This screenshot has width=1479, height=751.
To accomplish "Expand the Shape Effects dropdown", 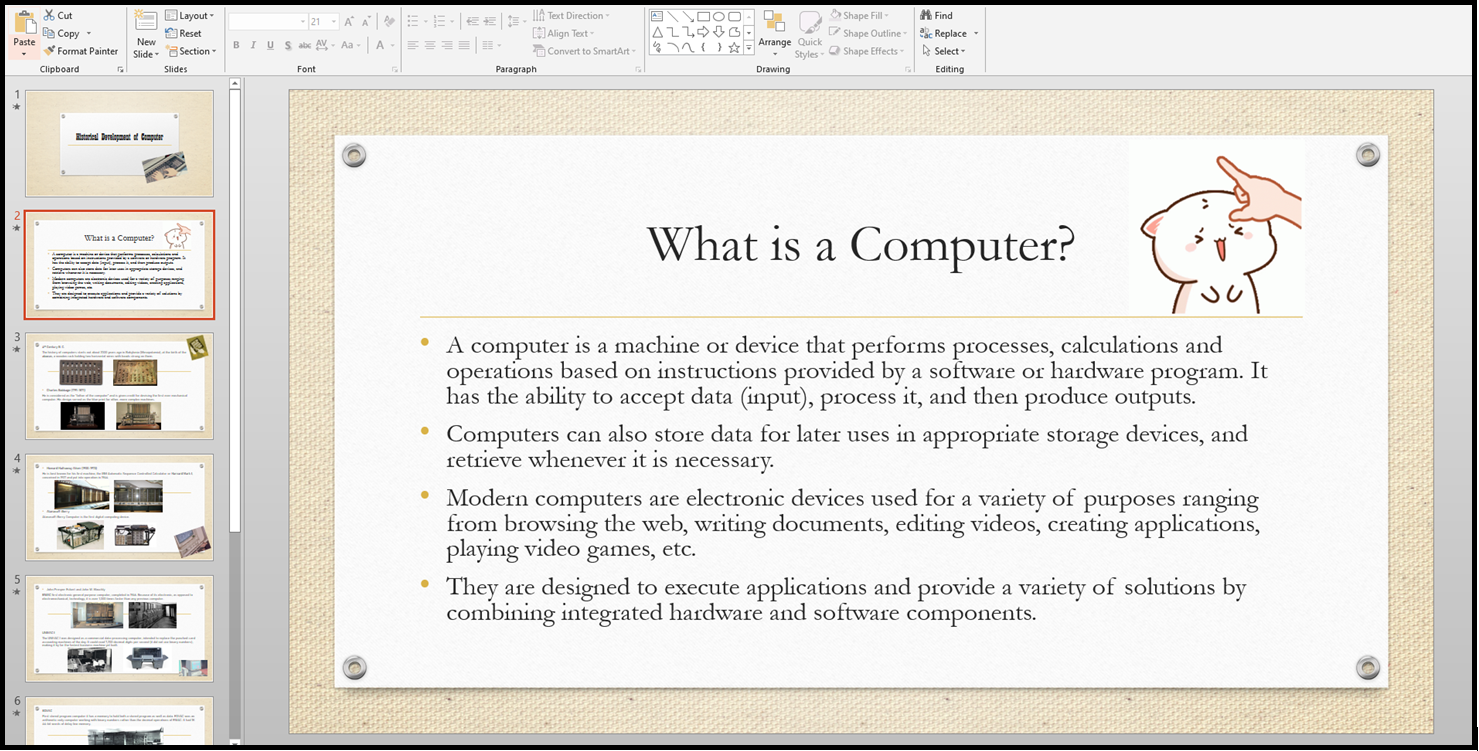I will (x=867, y=51).
